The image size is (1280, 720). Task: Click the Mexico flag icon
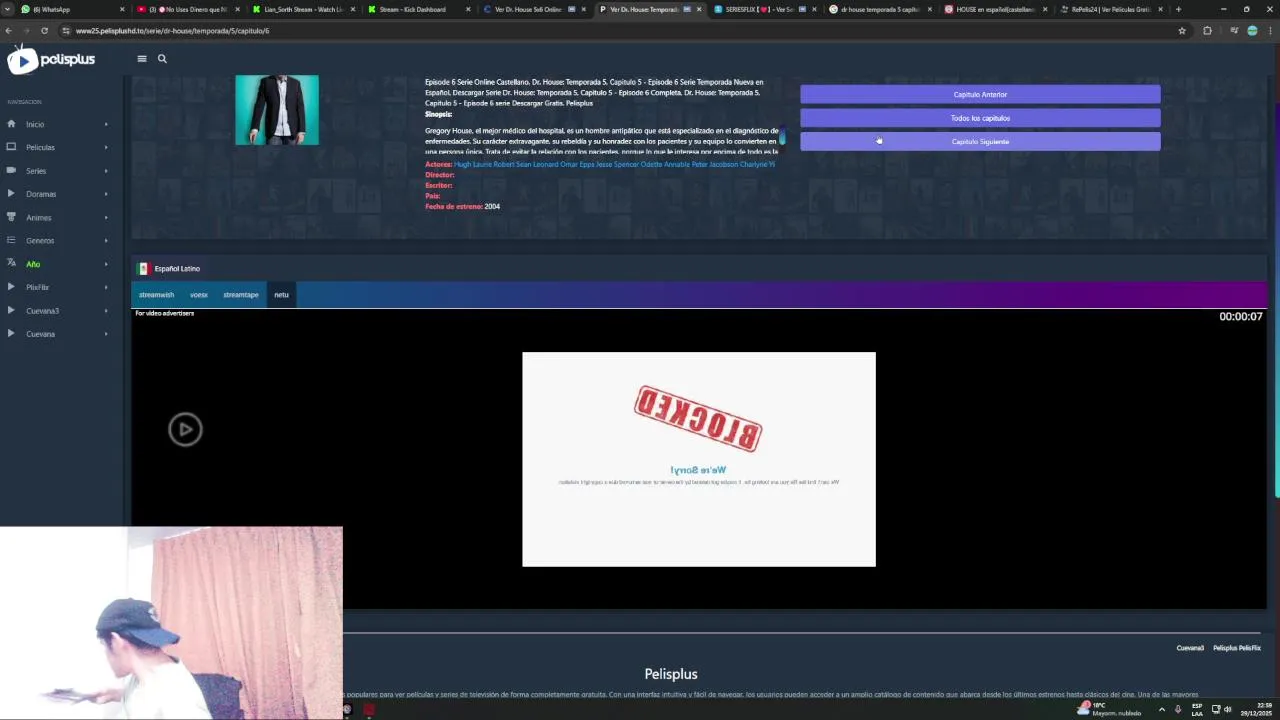tap(144, 269)
